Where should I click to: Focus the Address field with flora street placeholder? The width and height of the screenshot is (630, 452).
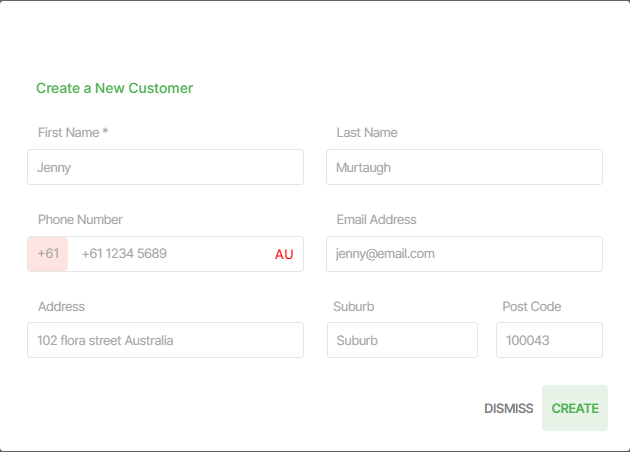(x=165, y=340)
